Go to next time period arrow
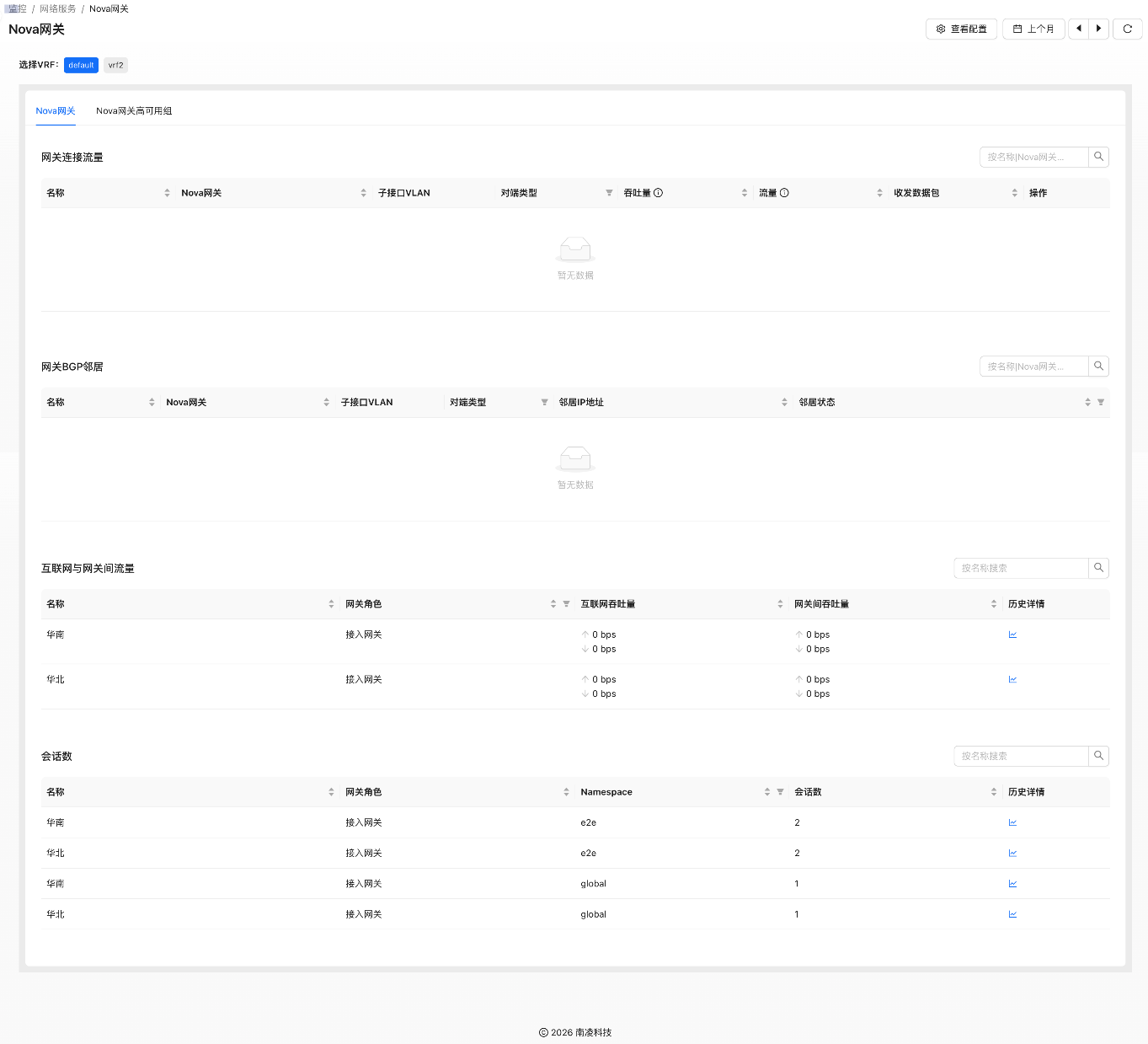The height and width of the screenshot is (1044, 1148). (1098, 29)
